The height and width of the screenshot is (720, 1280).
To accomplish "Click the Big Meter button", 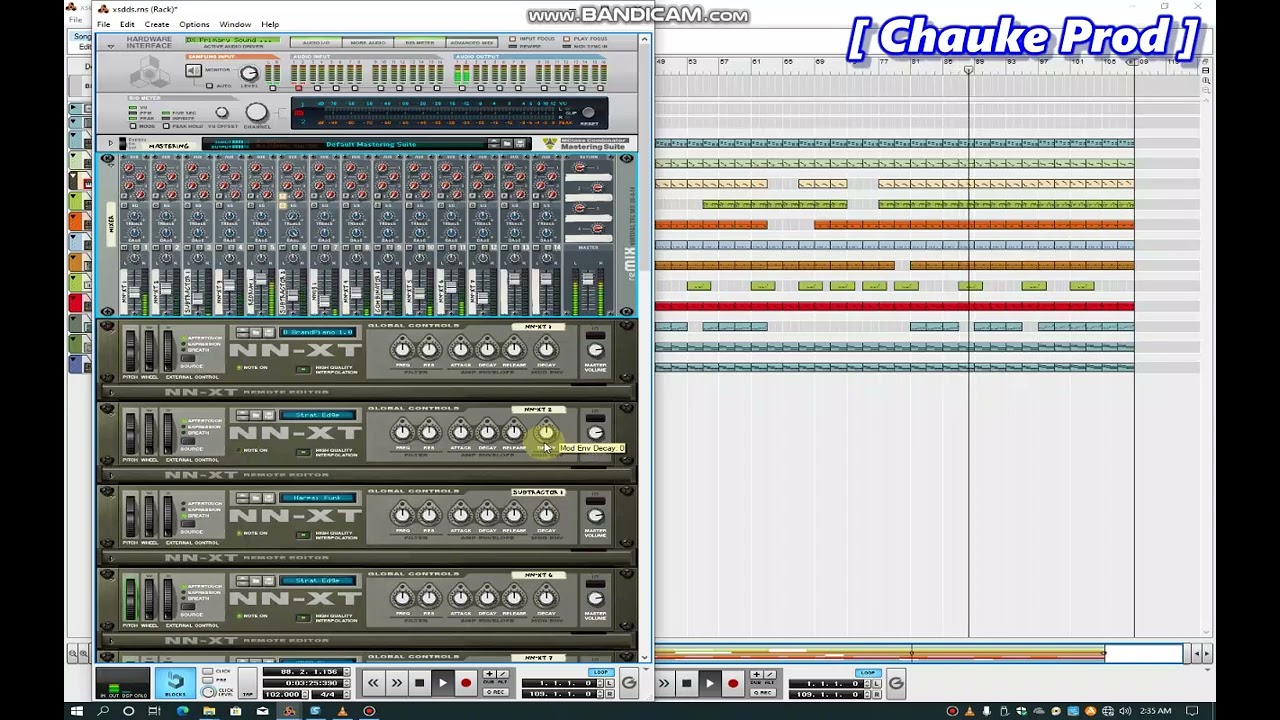I will click(x=420, y=43).
